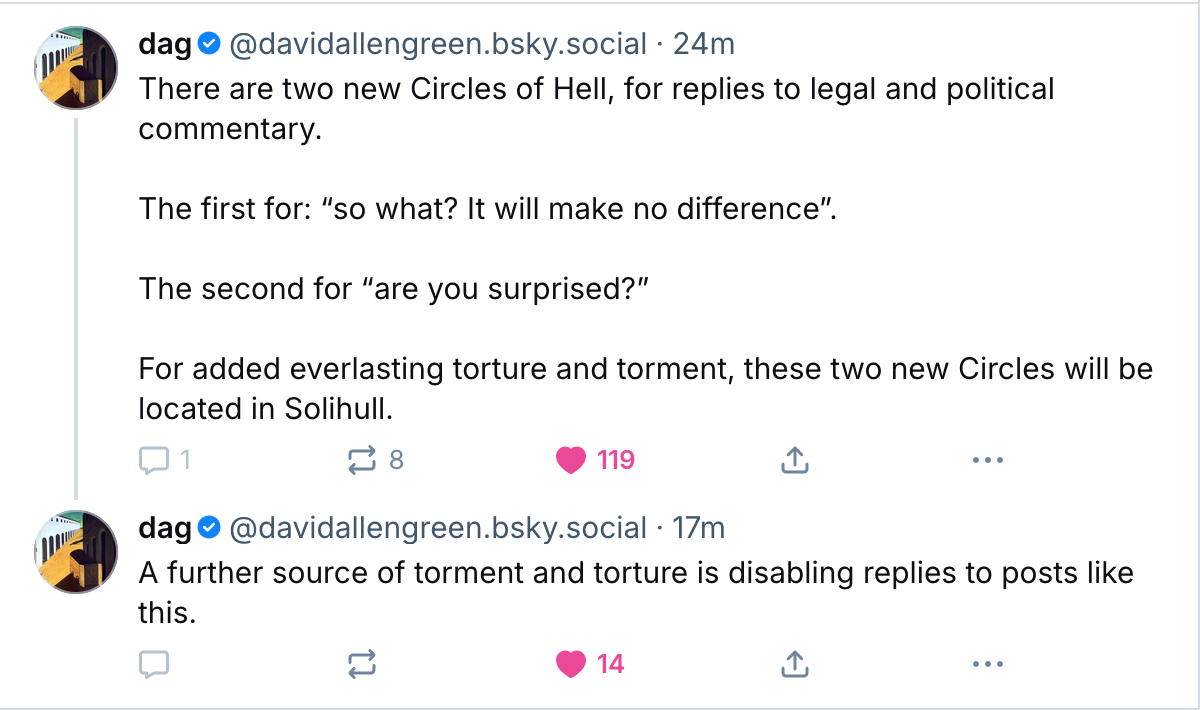Open the post about disabling replies
Image resolution: width=1200 pixels, height=710 pixels.
[635, 574]
